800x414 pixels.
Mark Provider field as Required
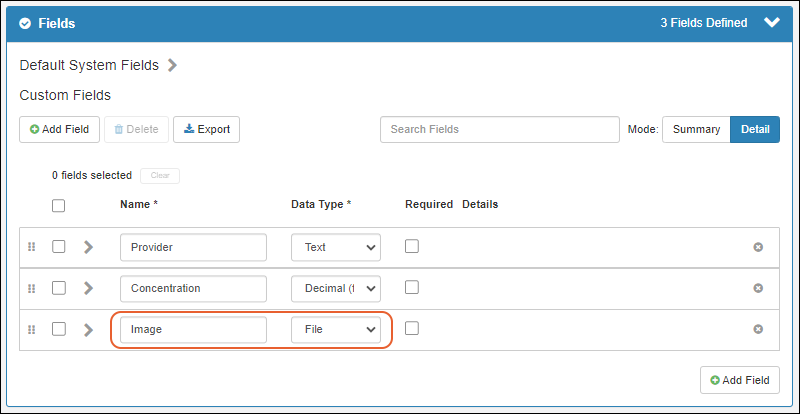[x=412, y=247]
